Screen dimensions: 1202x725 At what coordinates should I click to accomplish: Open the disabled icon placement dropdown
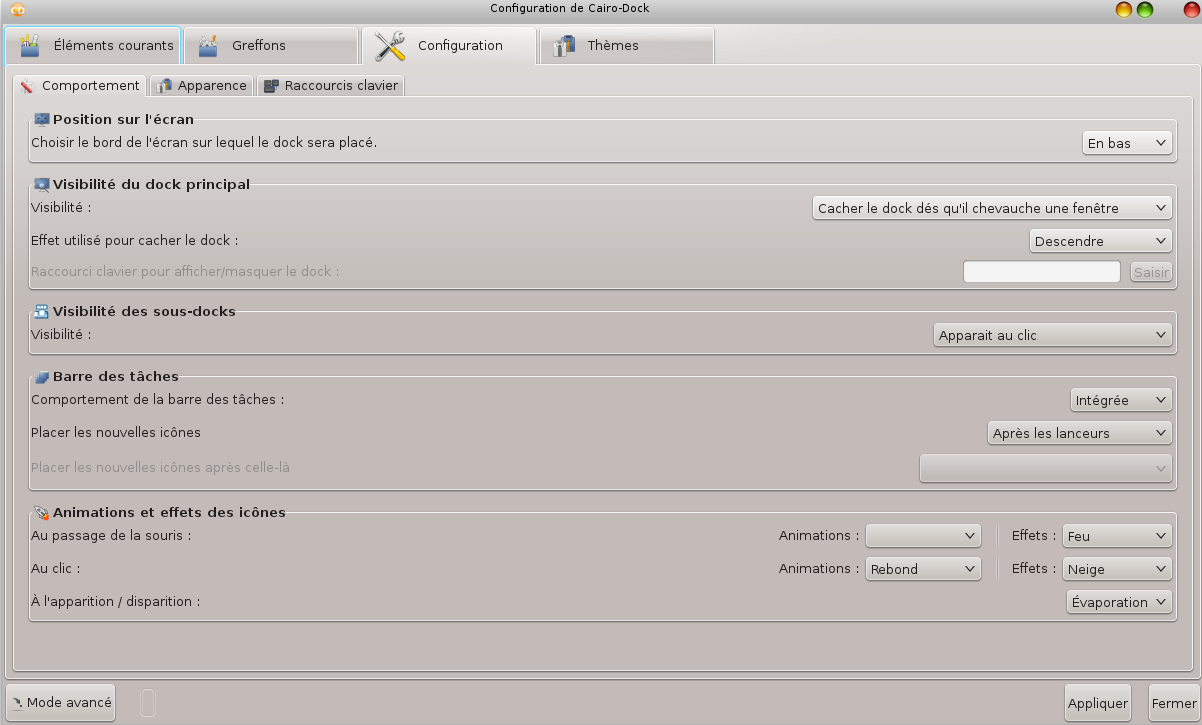1046,468
